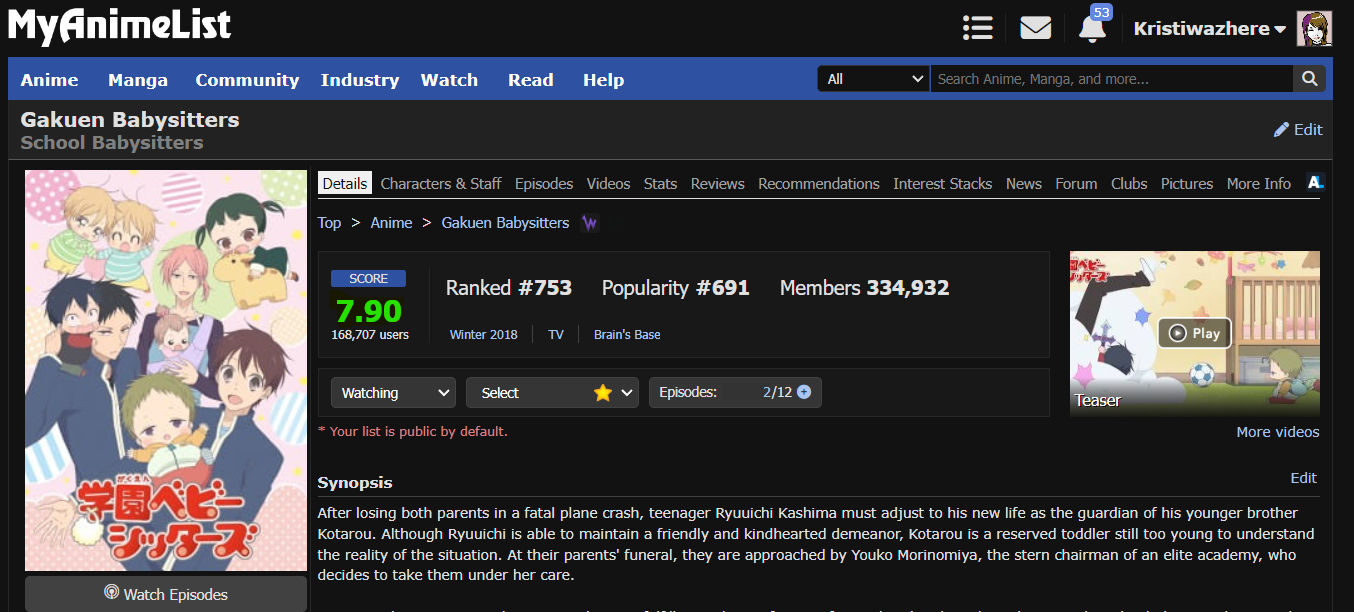Click the 168,707 users text

pyautogui.click(x=370, y=335)
